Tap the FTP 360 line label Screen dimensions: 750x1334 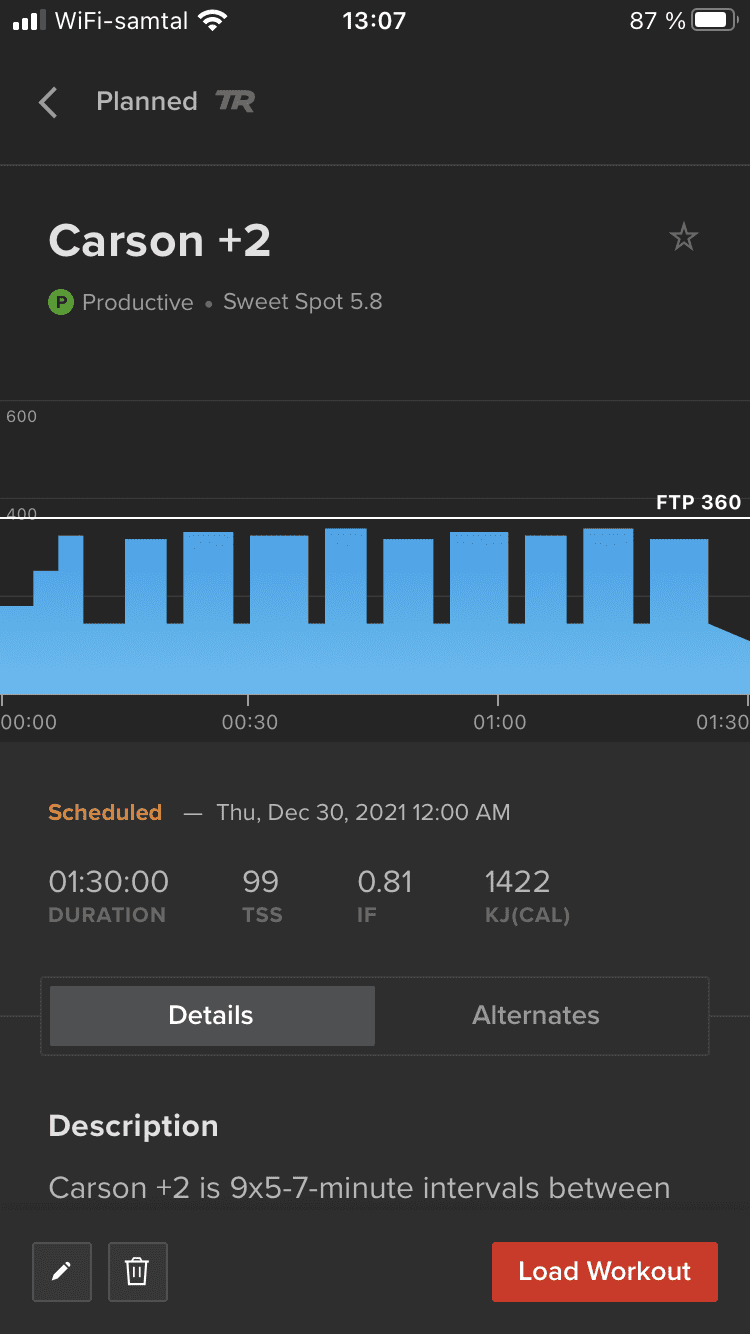[x=698, y=502]
